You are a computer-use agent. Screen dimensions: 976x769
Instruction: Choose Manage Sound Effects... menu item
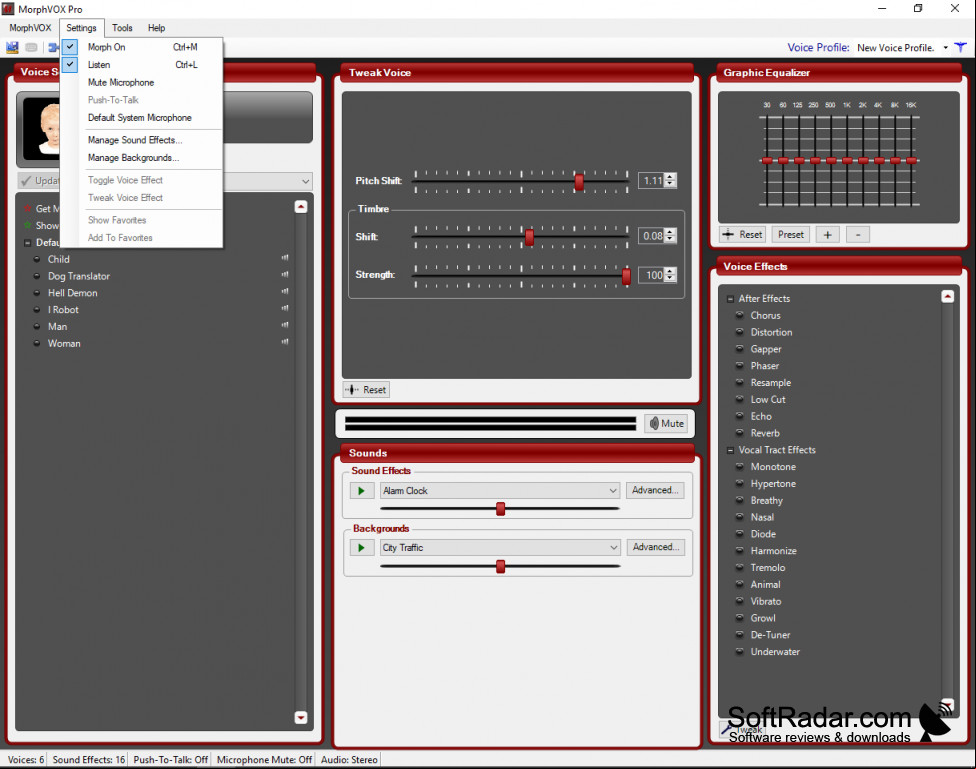(141, 140)
